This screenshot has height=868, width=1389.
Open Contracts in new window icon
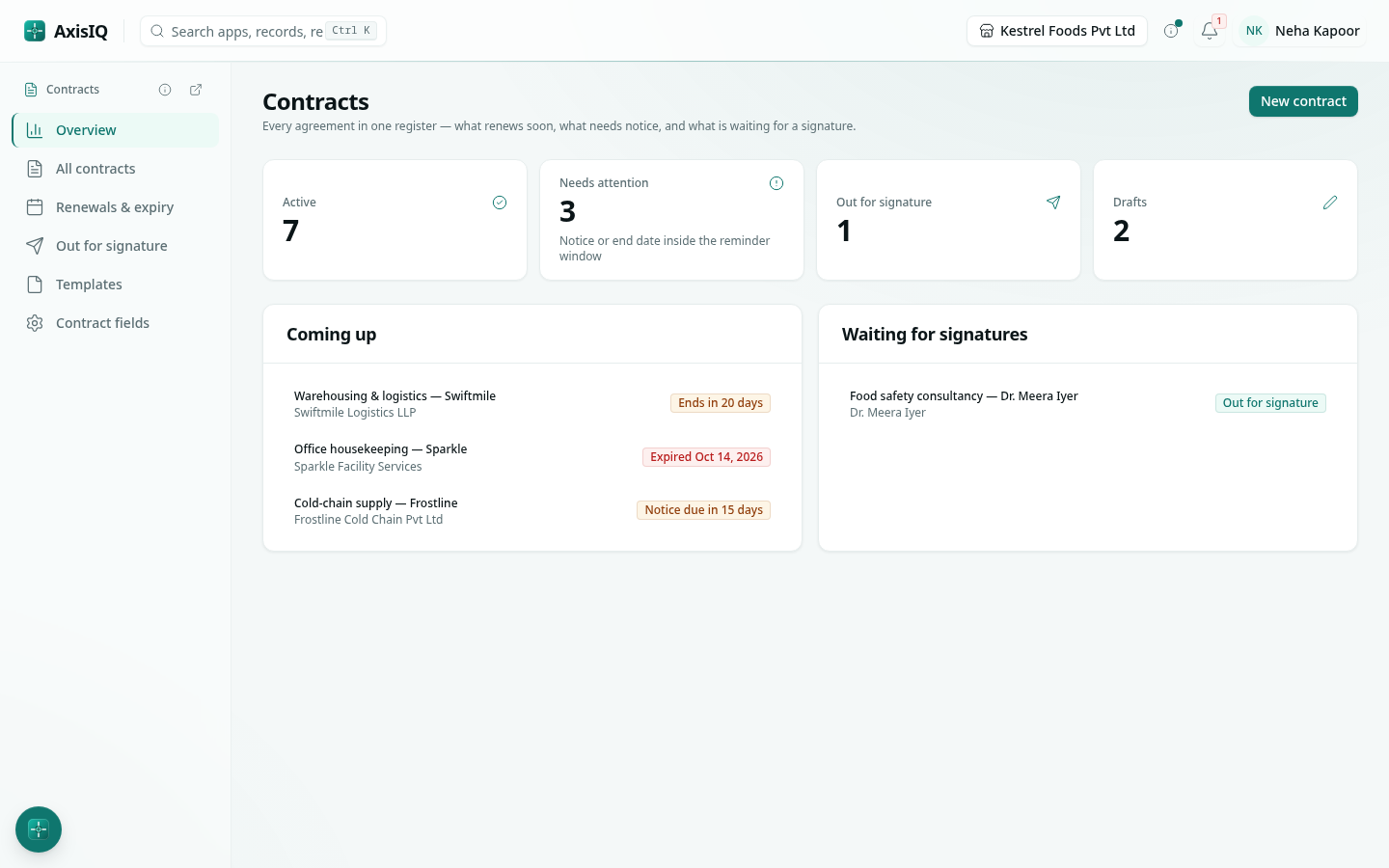click(x=196, y=90)
